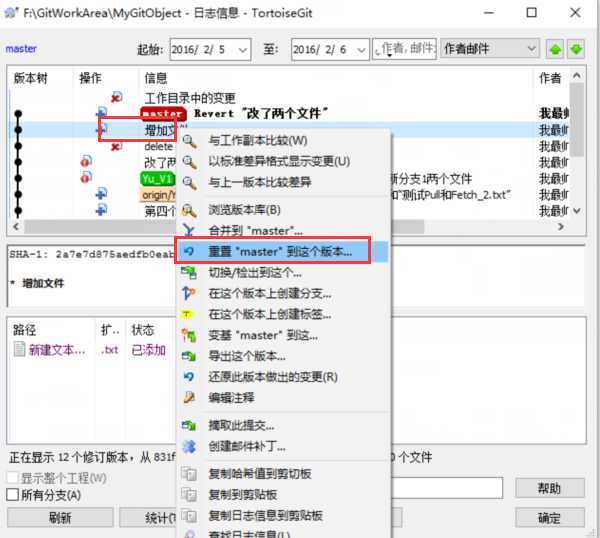
Task: Open the 起始 date dropdown 2016/2/5
Action: (x=243, y=50)
